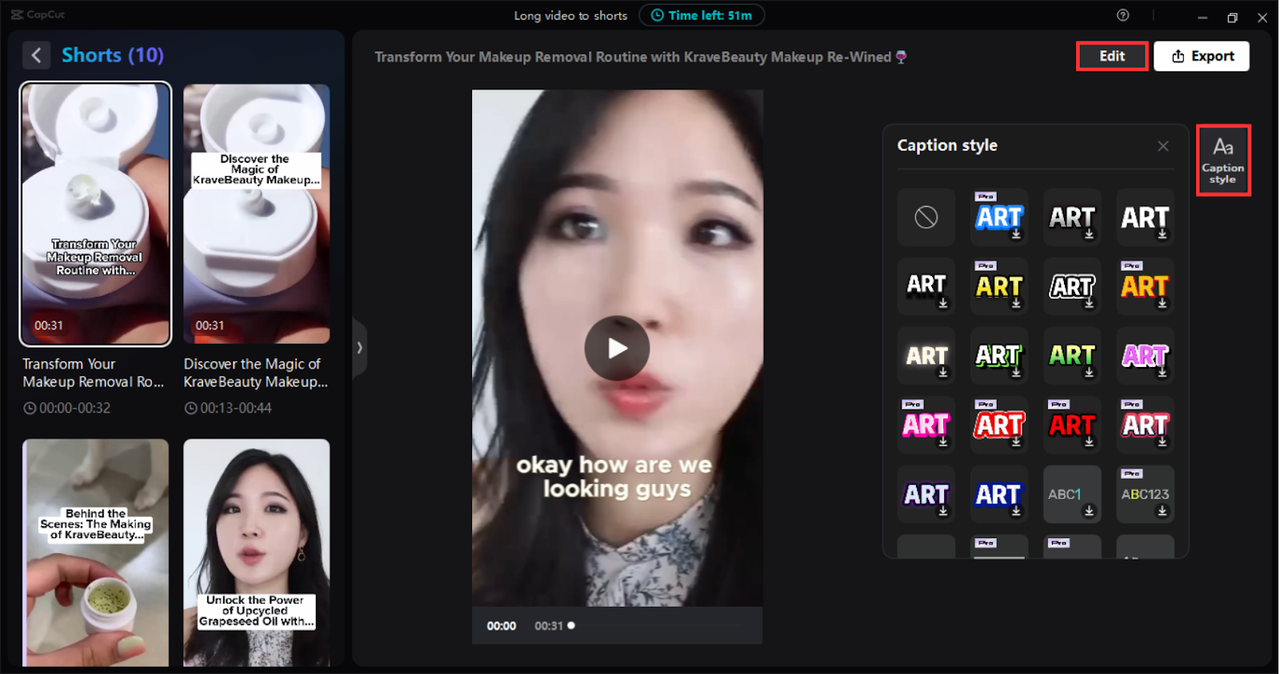Export the short video
The width and height of the screenshot is (1280, 674).
click(x=1202, y=56)
